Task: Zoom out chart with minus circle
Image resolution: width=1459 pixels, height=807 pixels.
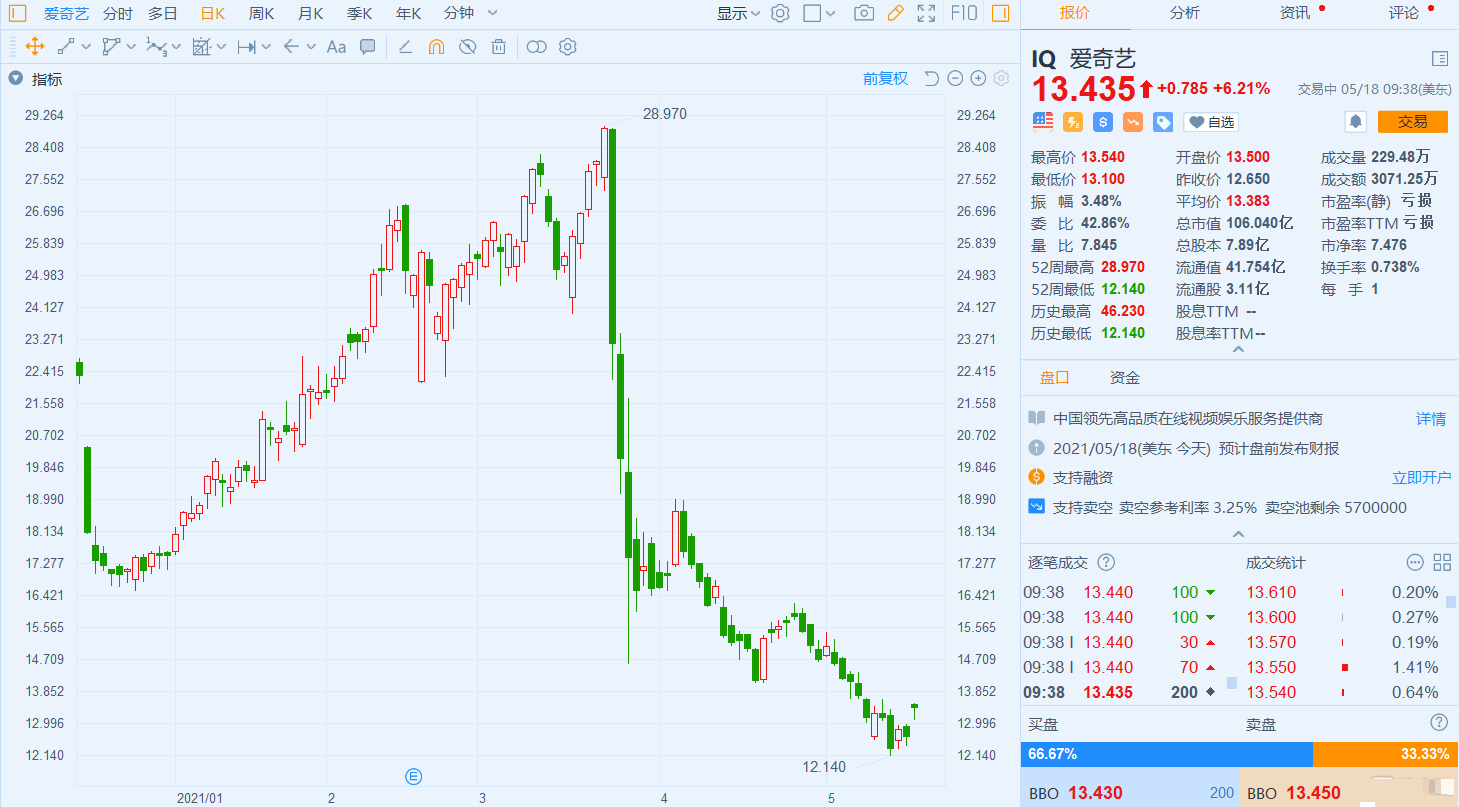Action: click(x=955, y=78)
